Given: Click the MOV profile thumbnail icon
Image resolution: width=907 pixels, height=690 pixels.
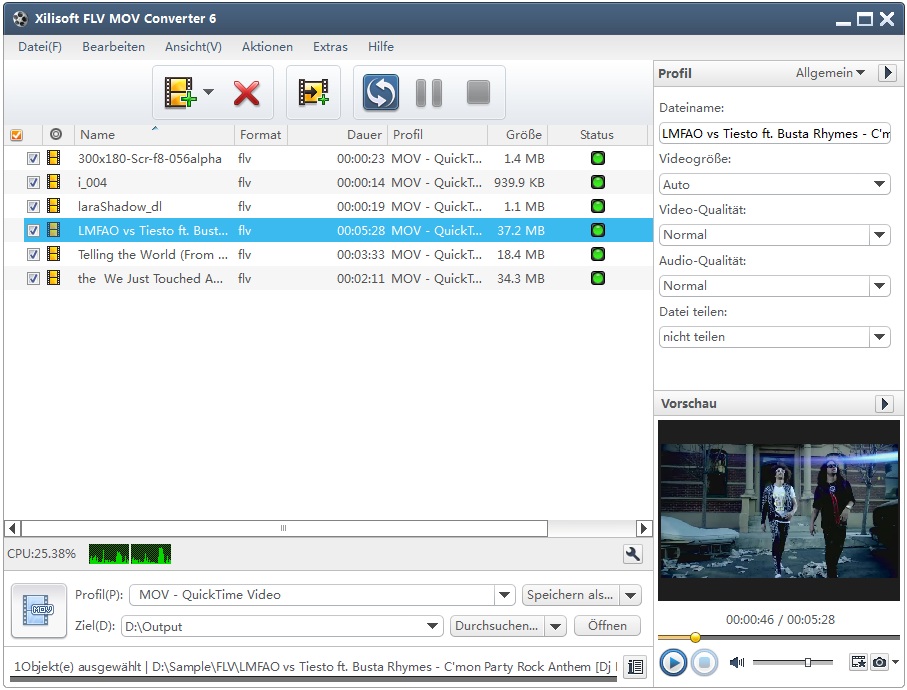Looking at the screenshot, I should point(39,610).
